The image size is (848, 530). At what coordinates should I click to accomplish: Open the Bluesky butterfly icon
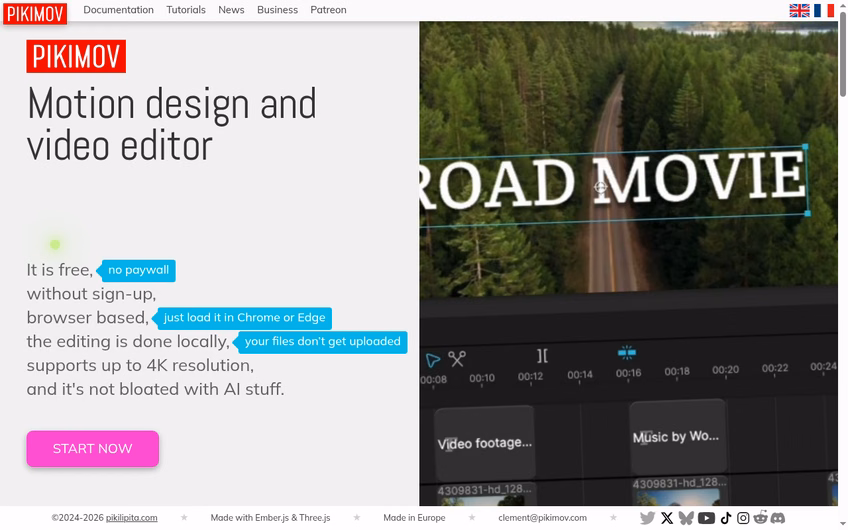pos(686,518)
